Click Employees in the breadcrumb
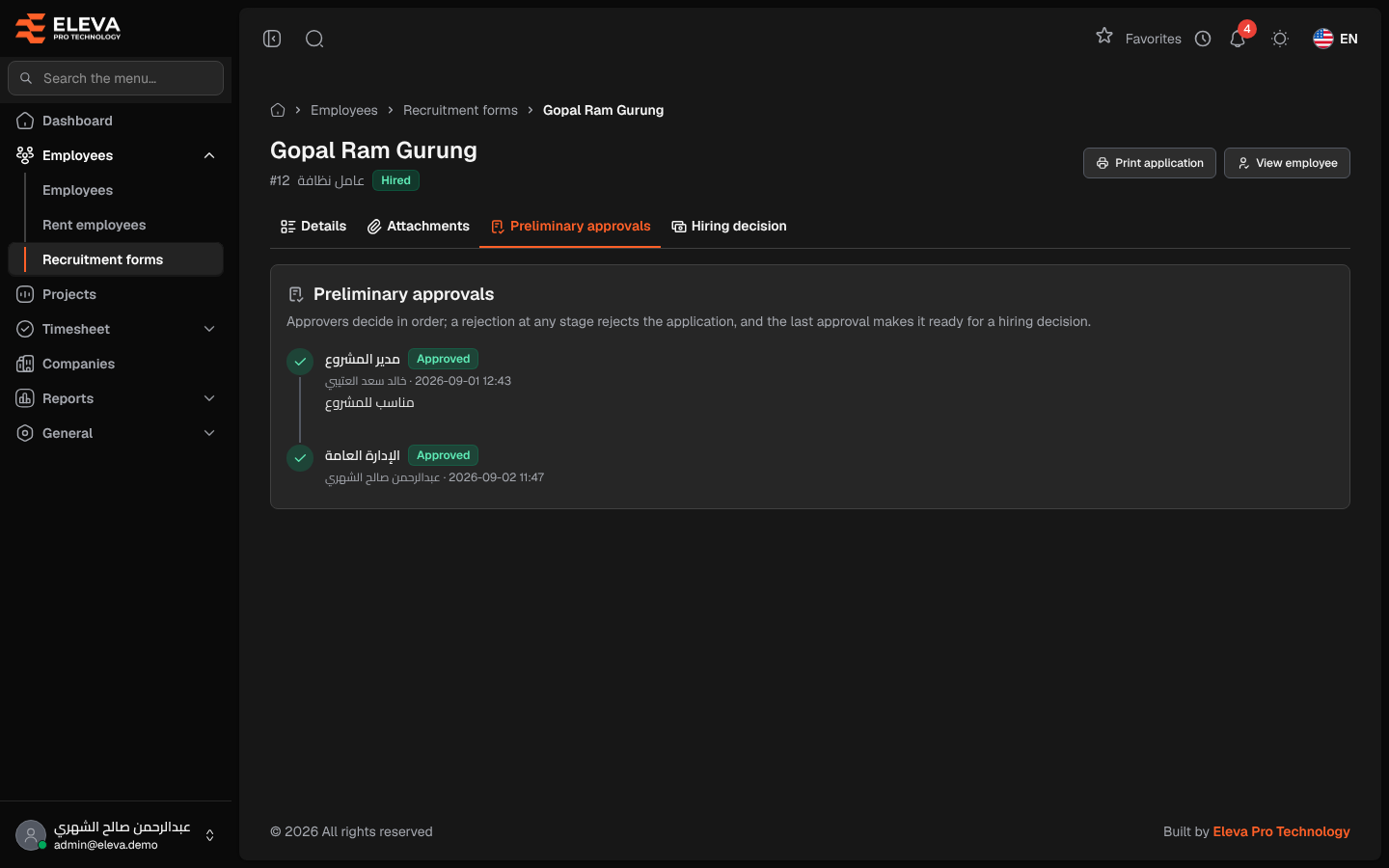This screenshot has height=868, width=1389. pyautogui.click(x=344, y=110)
